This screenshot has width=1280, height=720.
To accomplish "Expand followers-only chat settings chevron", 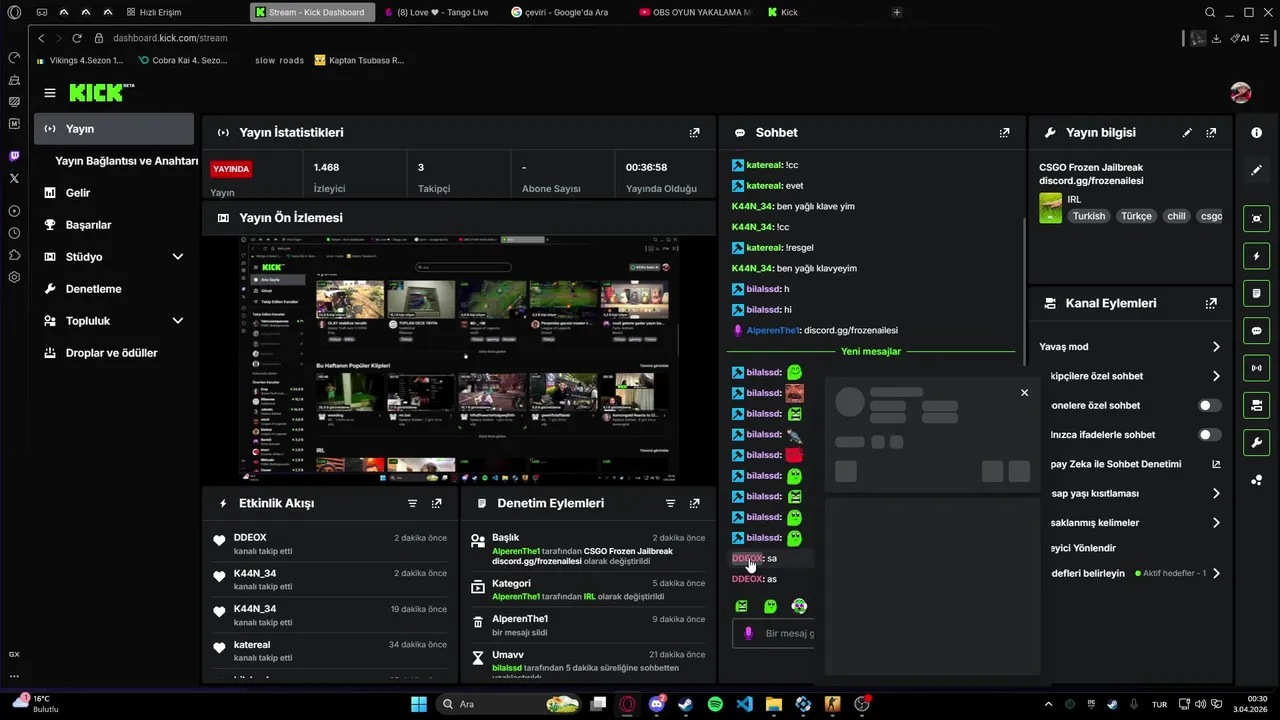I will [1216, 376].
